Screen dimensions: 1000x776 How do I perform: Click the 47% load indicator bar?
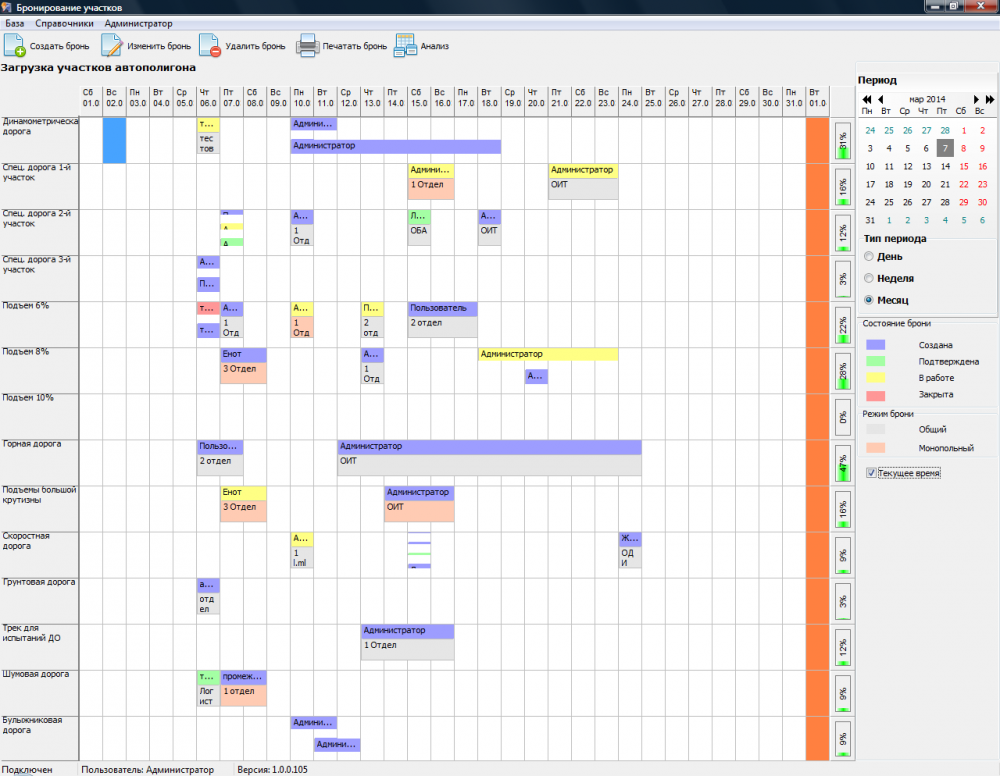tap(842, 463)
